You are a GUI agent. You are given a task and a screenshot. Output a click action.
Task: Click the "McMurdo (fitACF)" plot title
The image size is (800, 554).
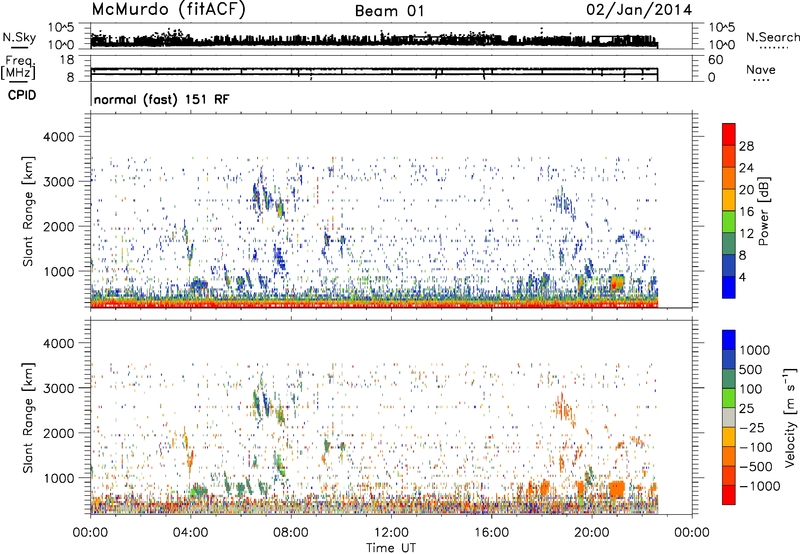(x=168, y=10)
